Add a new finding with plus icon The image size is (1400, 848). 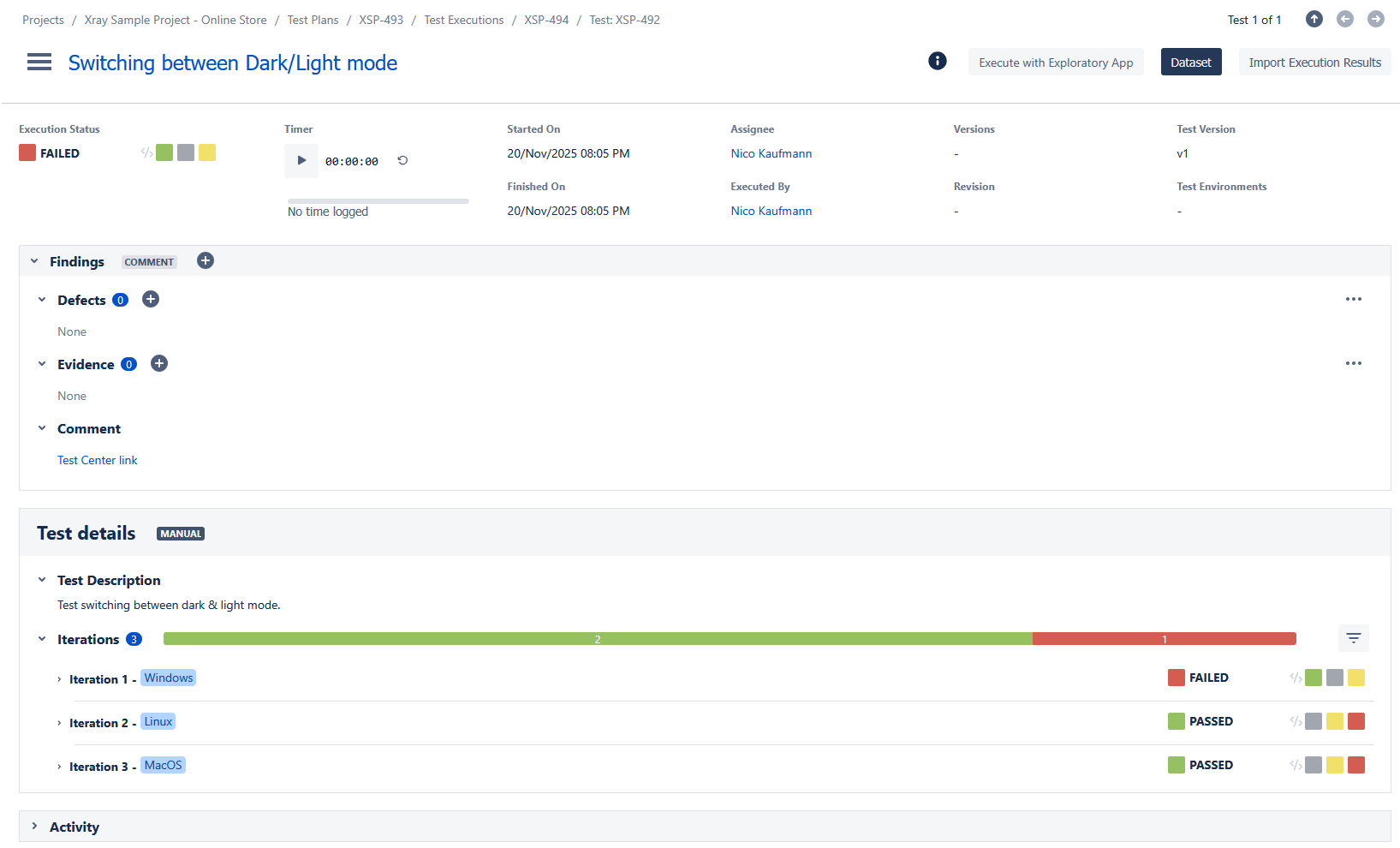pos(206,261)
